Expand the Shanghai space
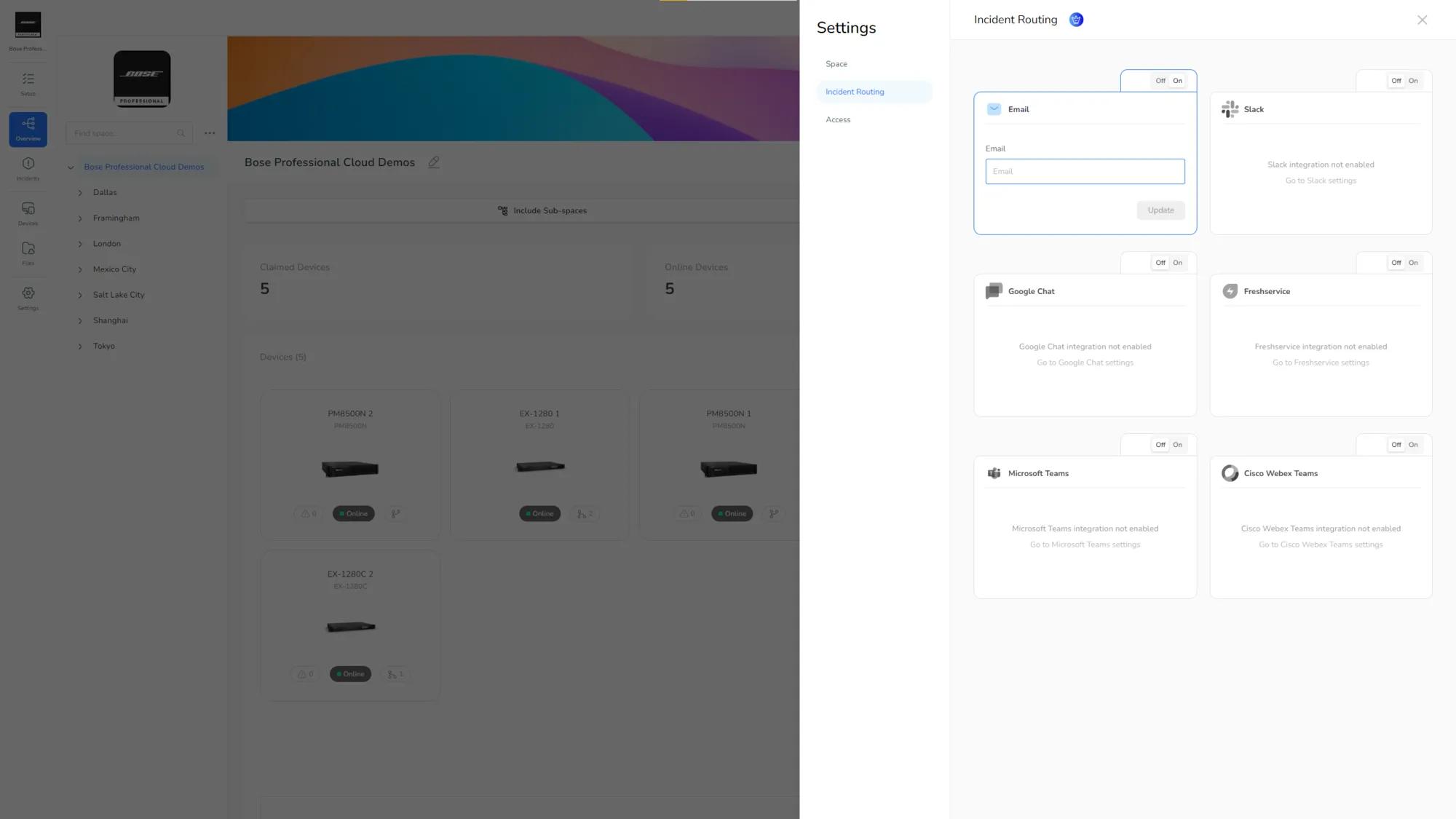The height and width of the screenshot is (819, 1456). (x=80, y=320)
